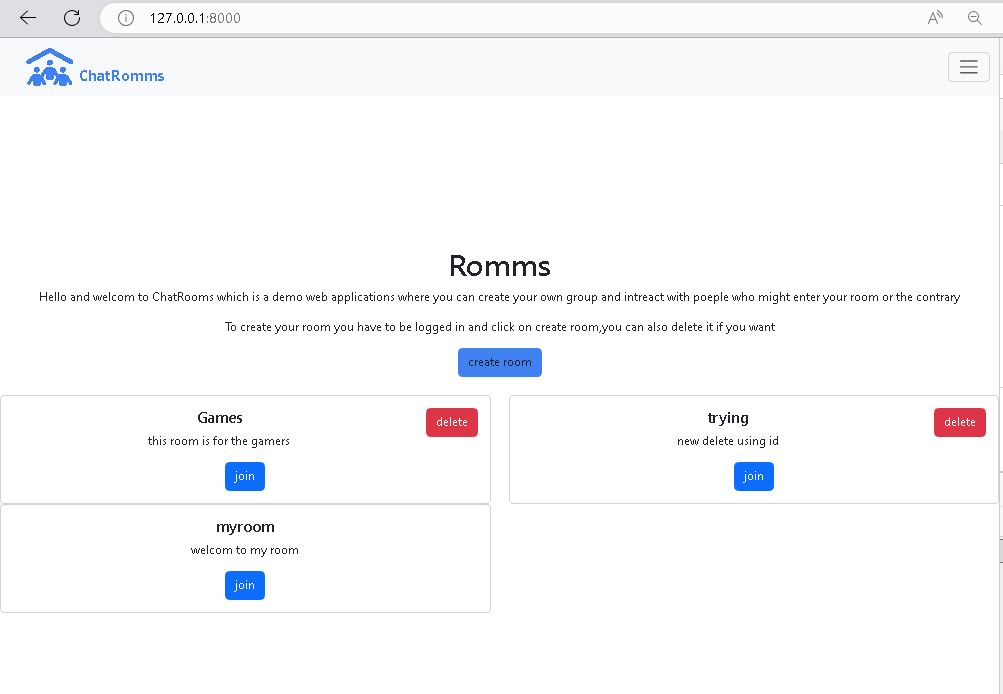
Task: Delete the trying room
Action: pos(959,422)
